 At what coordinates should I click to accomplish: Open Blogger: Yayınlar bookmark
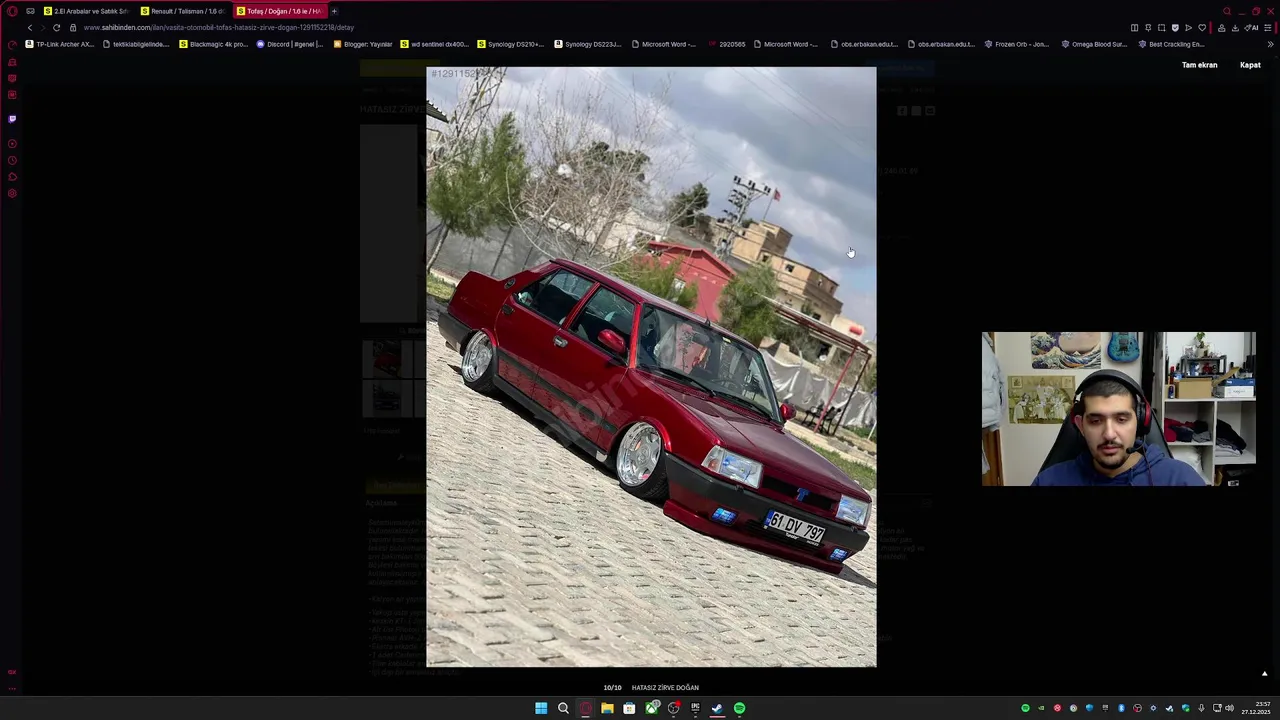click(363, 44)
